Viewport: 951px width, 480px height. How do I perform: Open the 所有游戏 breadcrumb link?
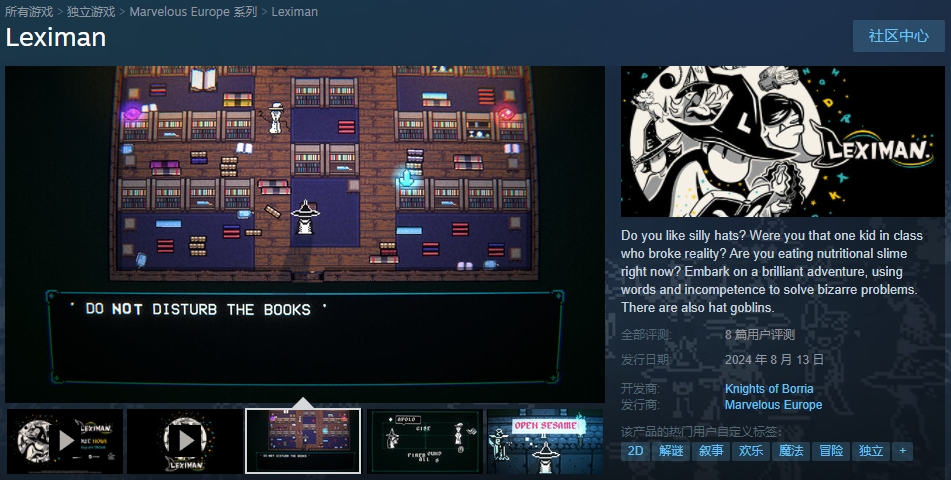pos(29,12)
